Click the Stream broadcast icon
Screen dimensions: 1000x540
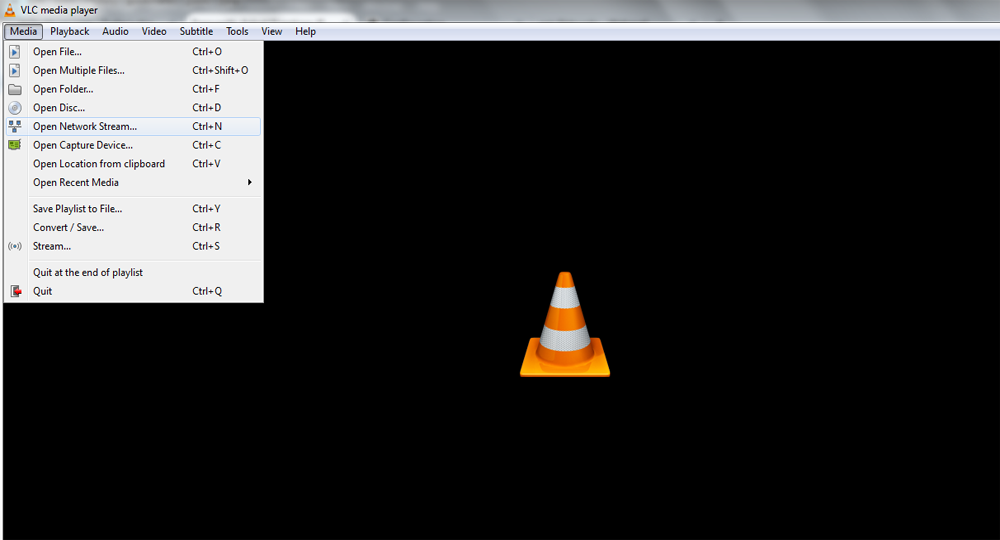(15, 246)
